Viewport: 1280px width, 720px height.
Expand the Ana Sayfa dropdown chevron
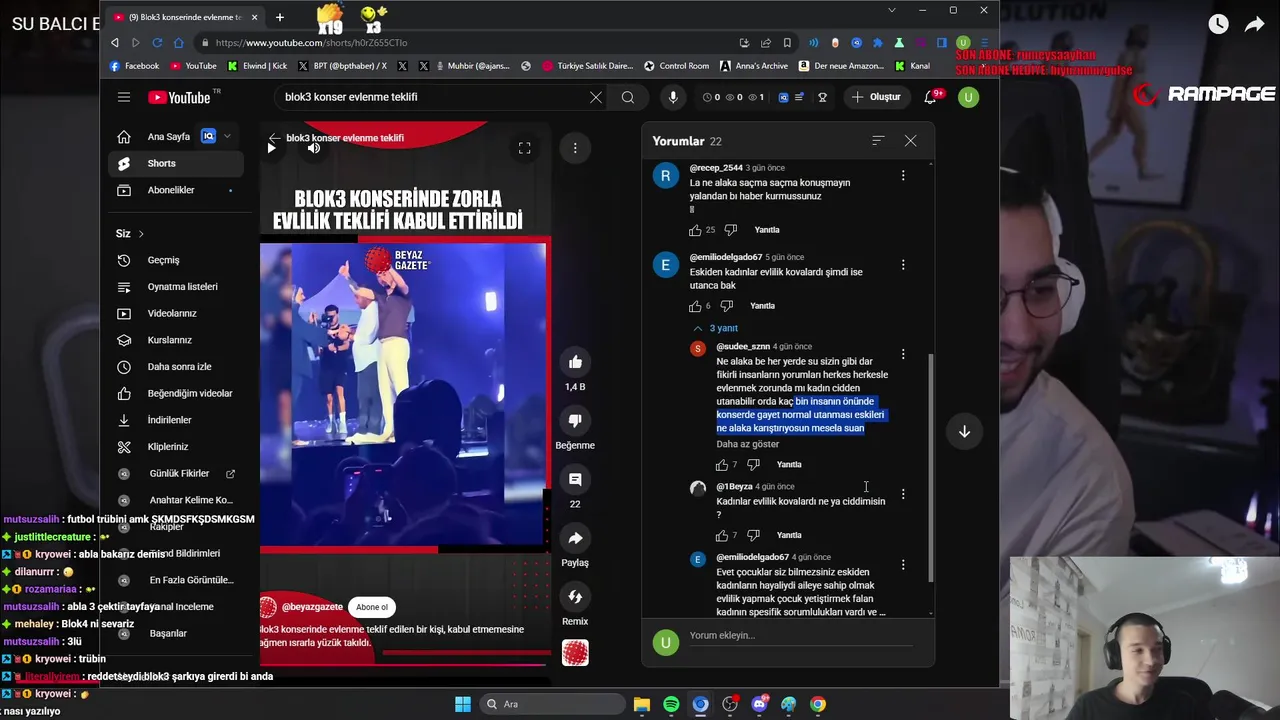point(227,136)
